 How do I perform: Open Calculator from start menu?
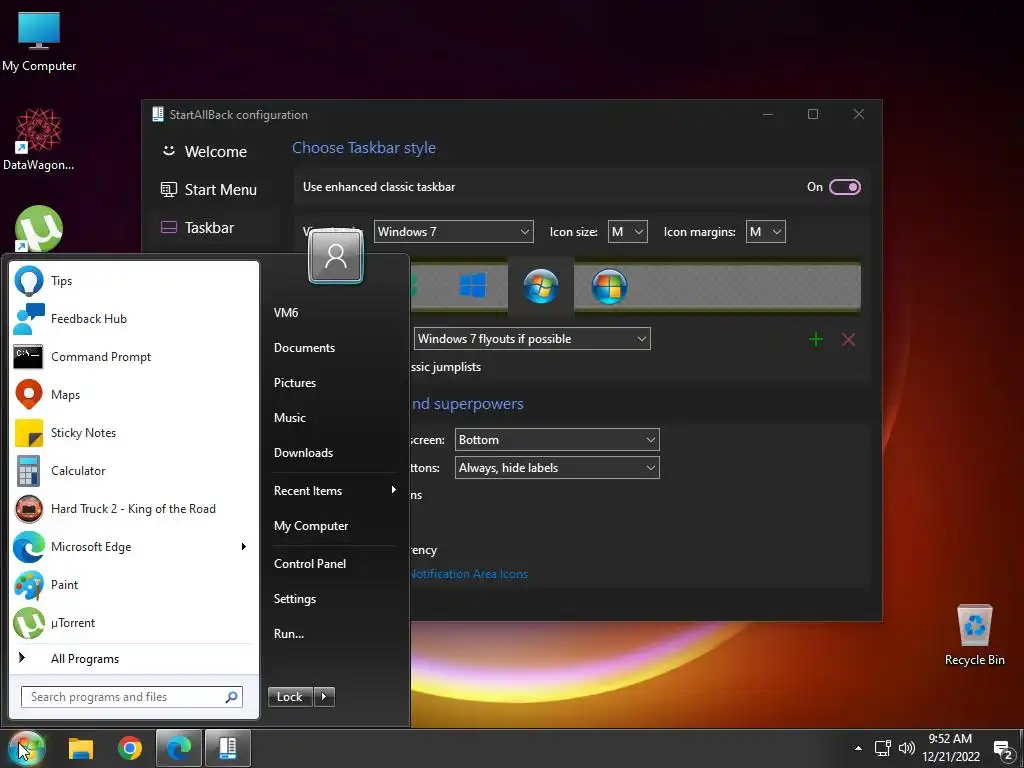coord(134,471)
